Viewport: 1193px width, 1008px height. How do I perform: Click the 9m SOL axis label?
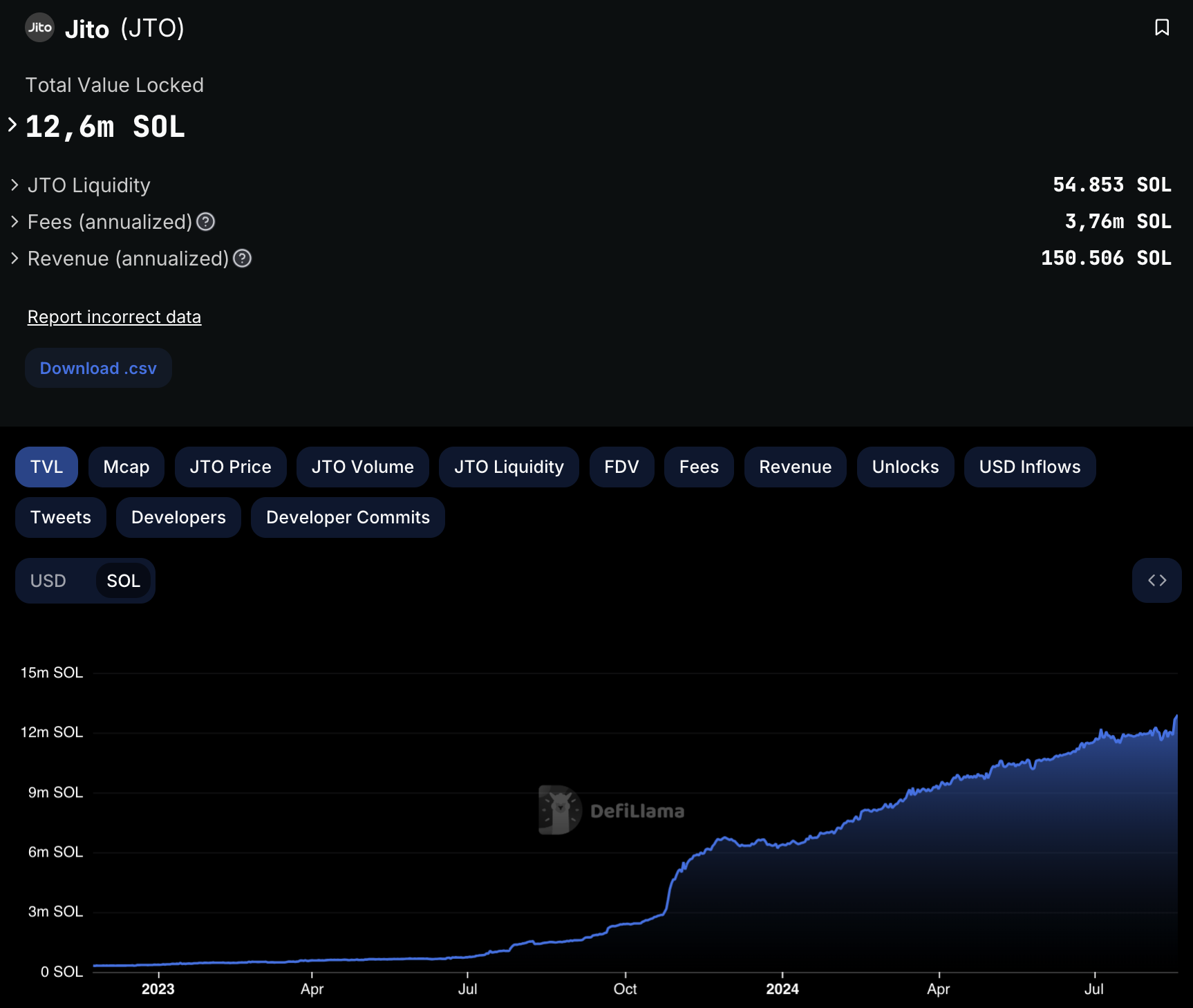tap(55, 792)
